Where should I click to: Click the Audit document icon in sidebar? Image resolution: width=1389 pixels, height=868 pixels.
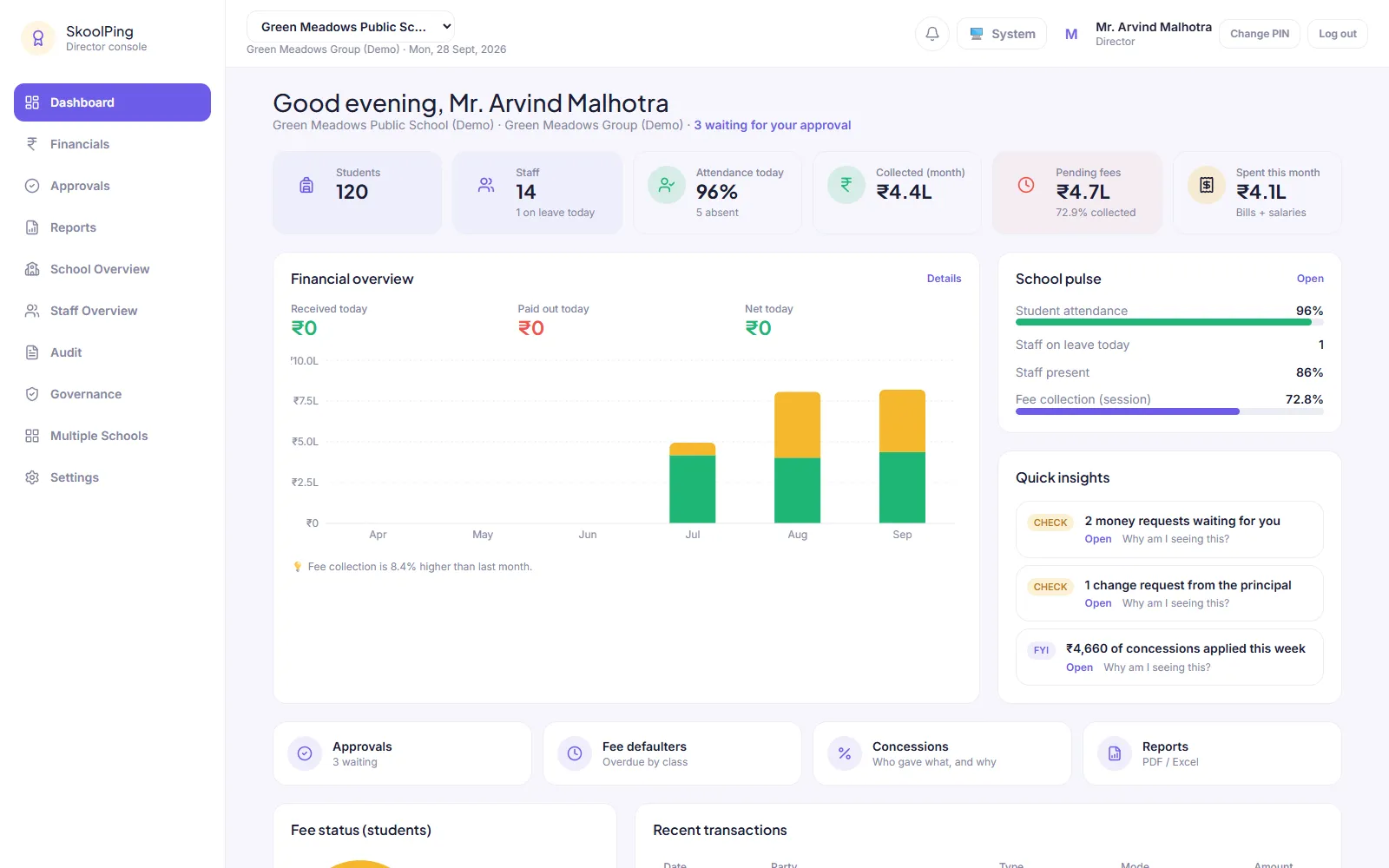point(32,352)
